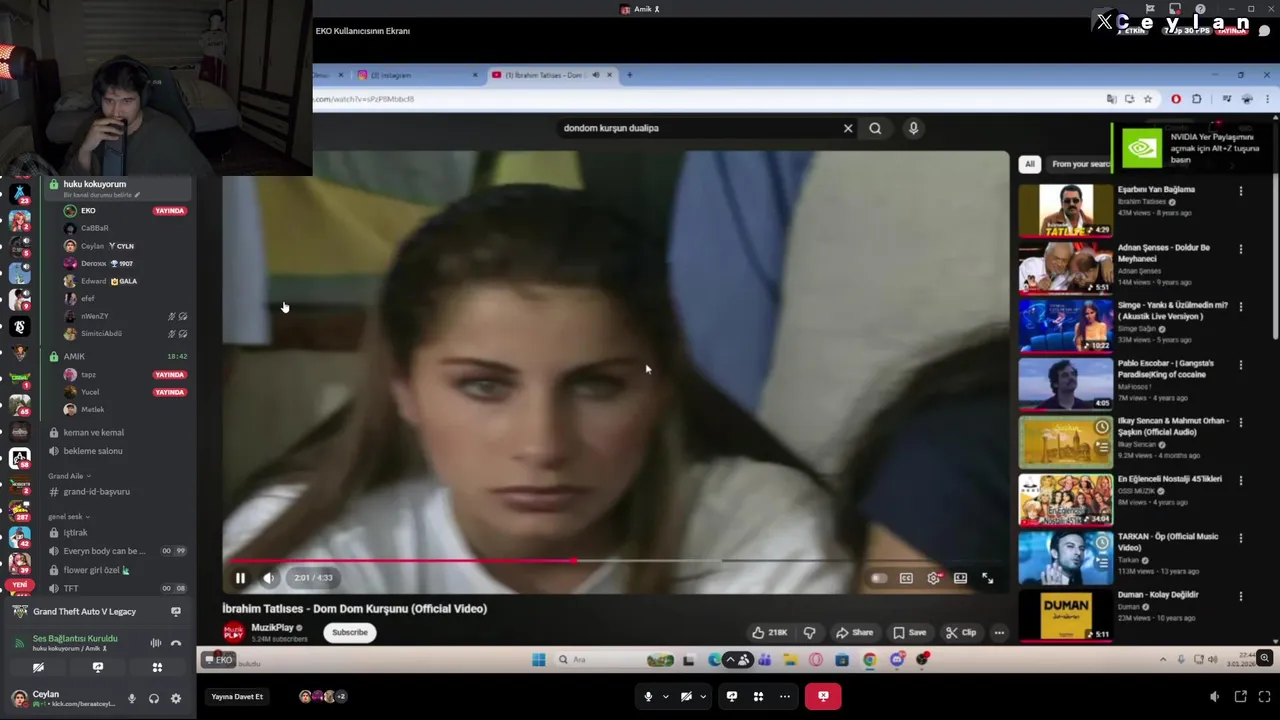Open more actions next to Clip
This screenshot has width=1280, height=720.
pyautogui.click(x=999, y=632)
